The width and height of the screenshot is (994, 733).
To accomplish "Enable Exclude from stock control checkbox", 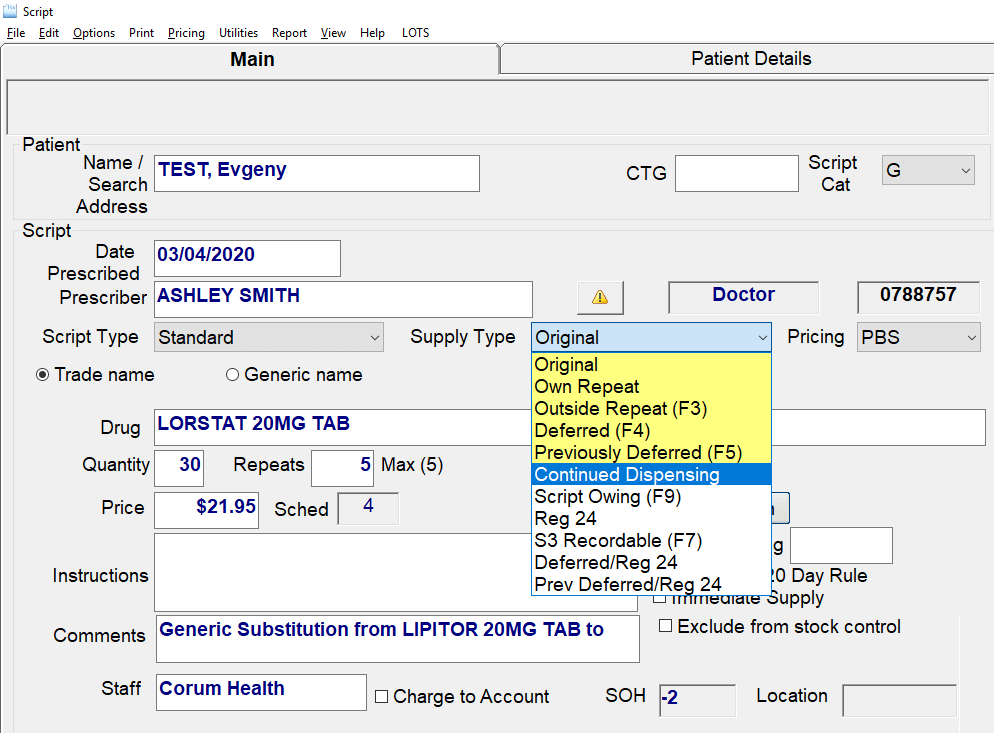I will point(665,626).
